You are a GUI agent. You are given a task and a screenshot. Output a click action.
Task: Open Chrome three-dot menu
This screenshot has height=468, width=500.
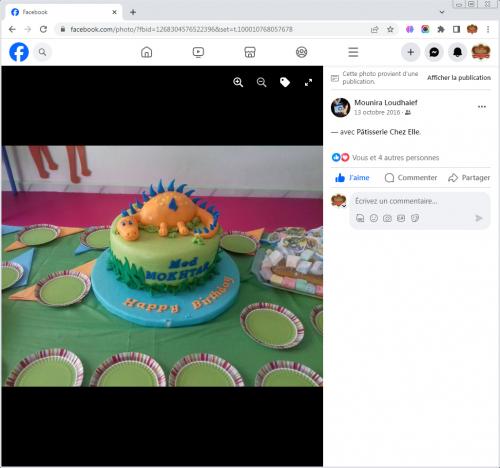click(x=488, y=29)
